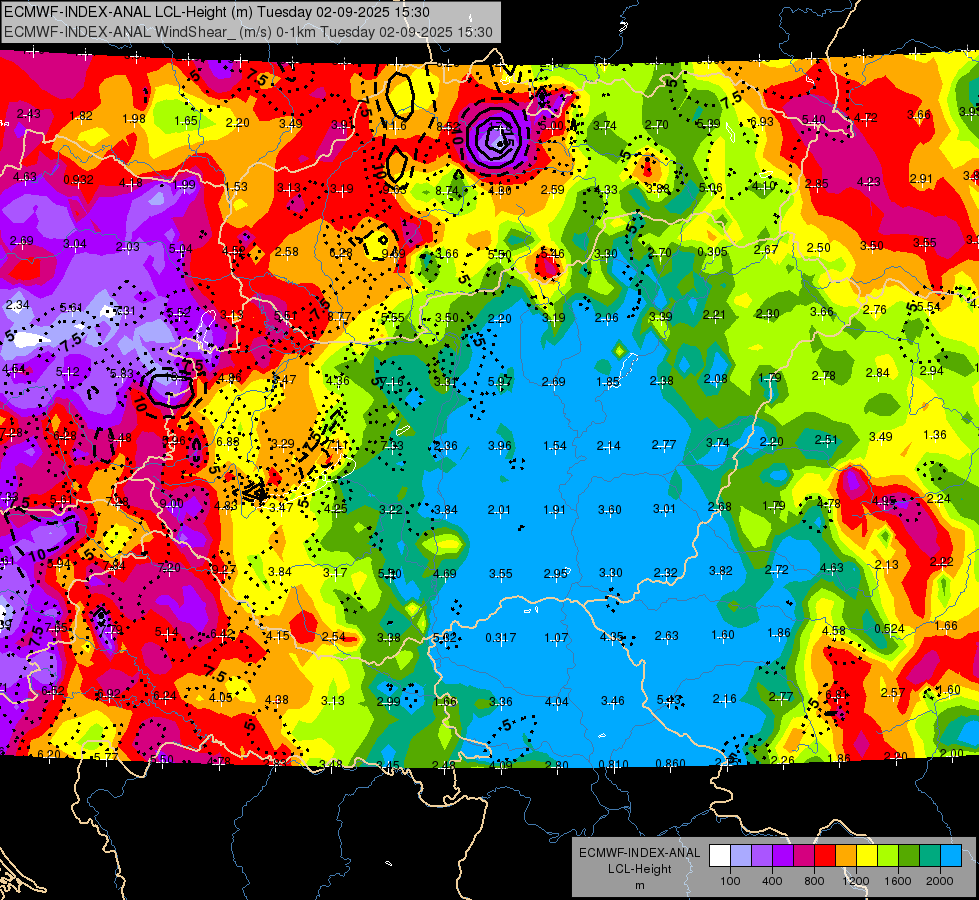Select the red legend color swatch

click(x=825, y=855)
